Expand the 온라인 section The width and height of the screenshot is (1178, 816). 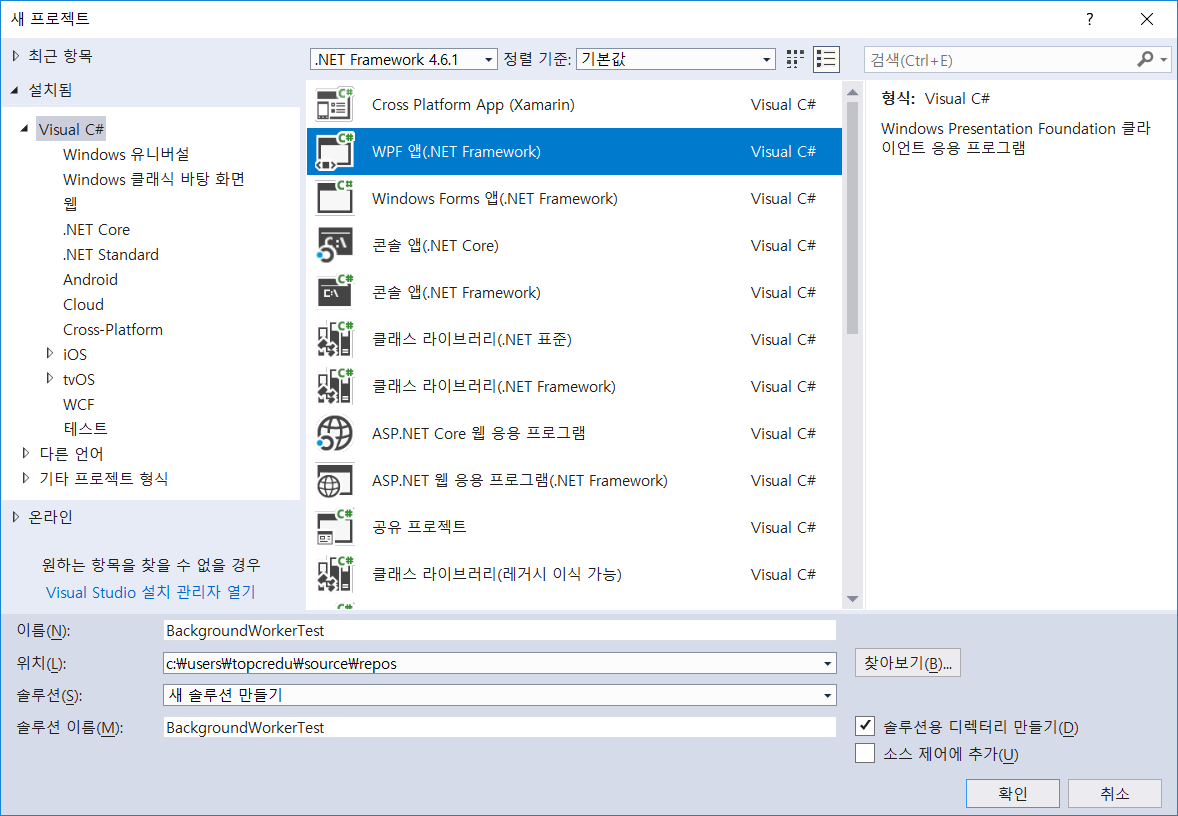pyautogui.click(x=17, y=516)
